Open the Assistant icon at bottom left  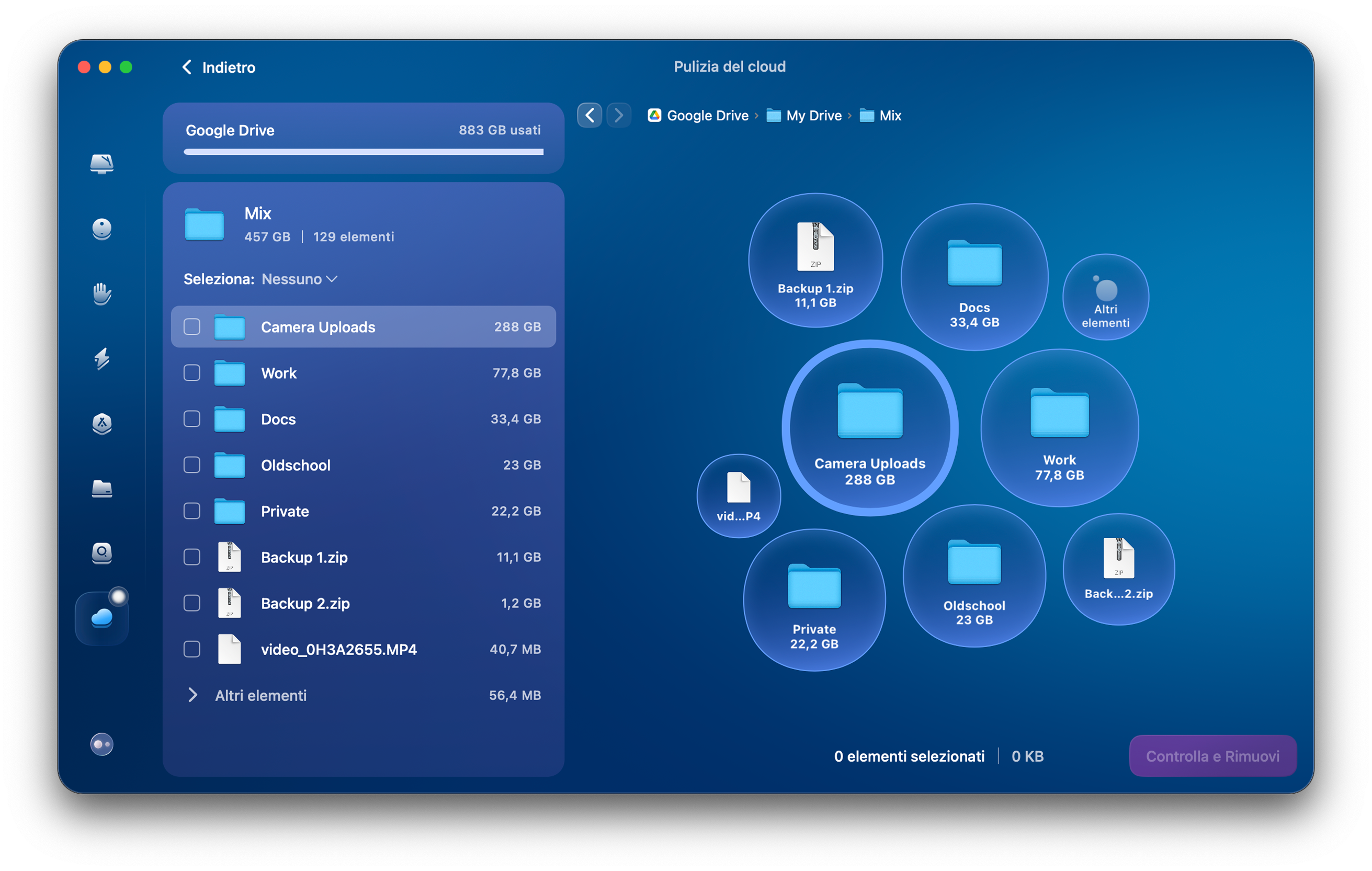pos(102,744)
